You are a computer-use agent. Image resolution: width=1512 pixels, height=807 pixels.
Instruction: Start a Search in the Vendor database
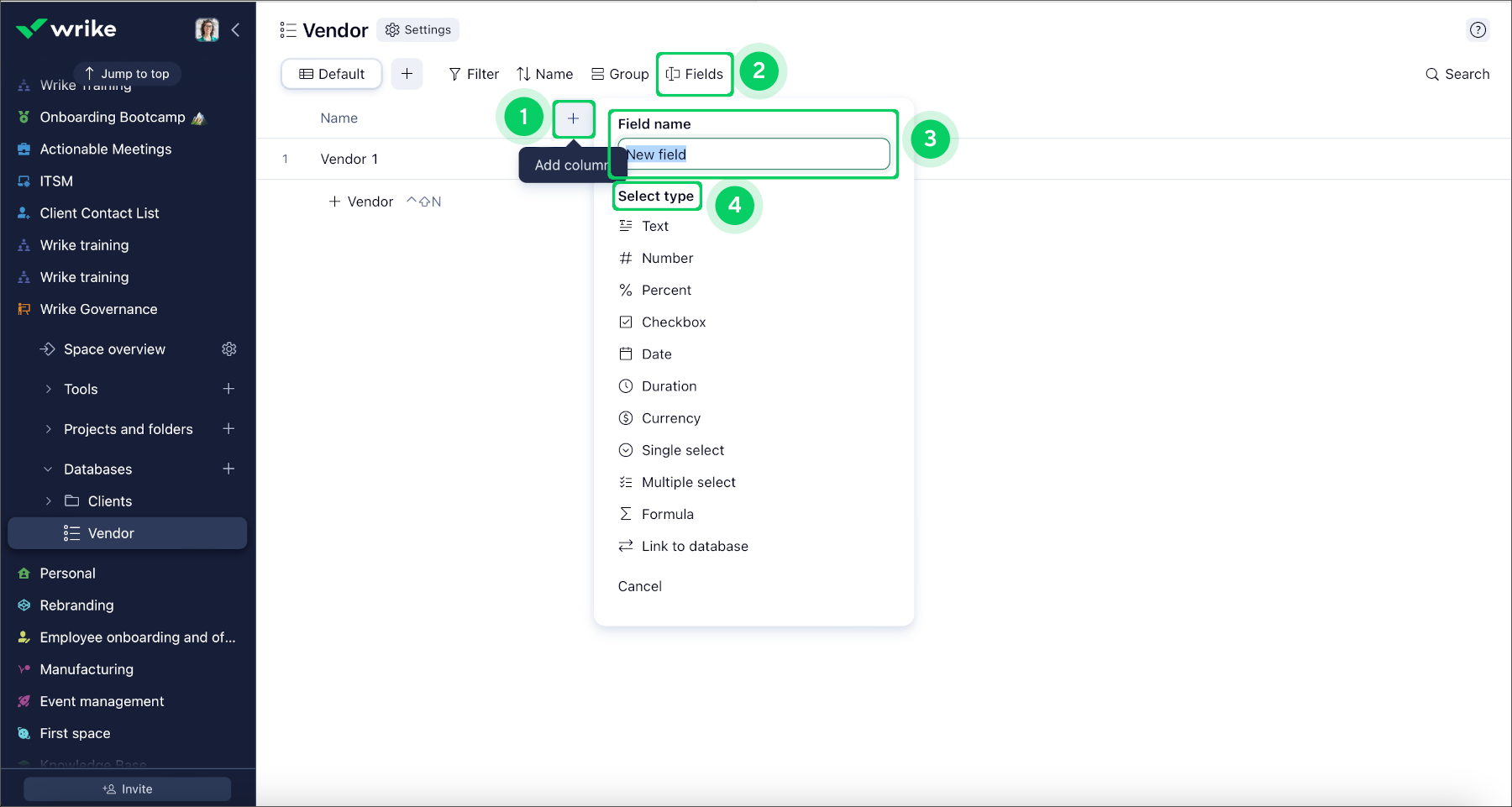point(1457,74)
